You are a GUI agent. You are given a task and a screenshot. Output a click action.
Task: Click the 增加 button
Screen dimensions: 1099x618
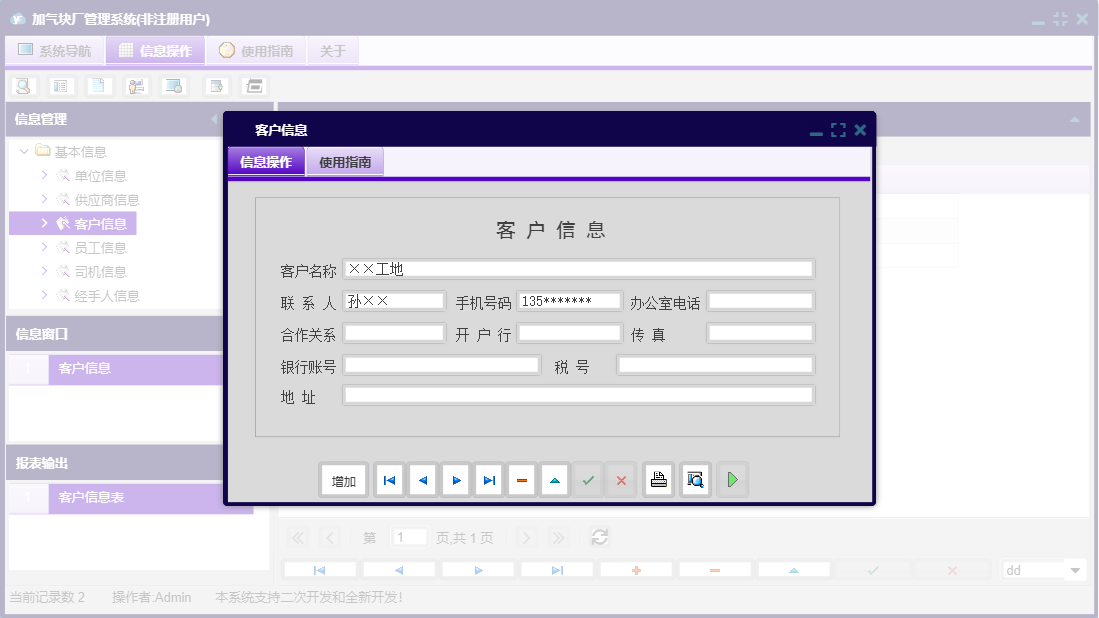pyautogui.click(x=343, y=480)
